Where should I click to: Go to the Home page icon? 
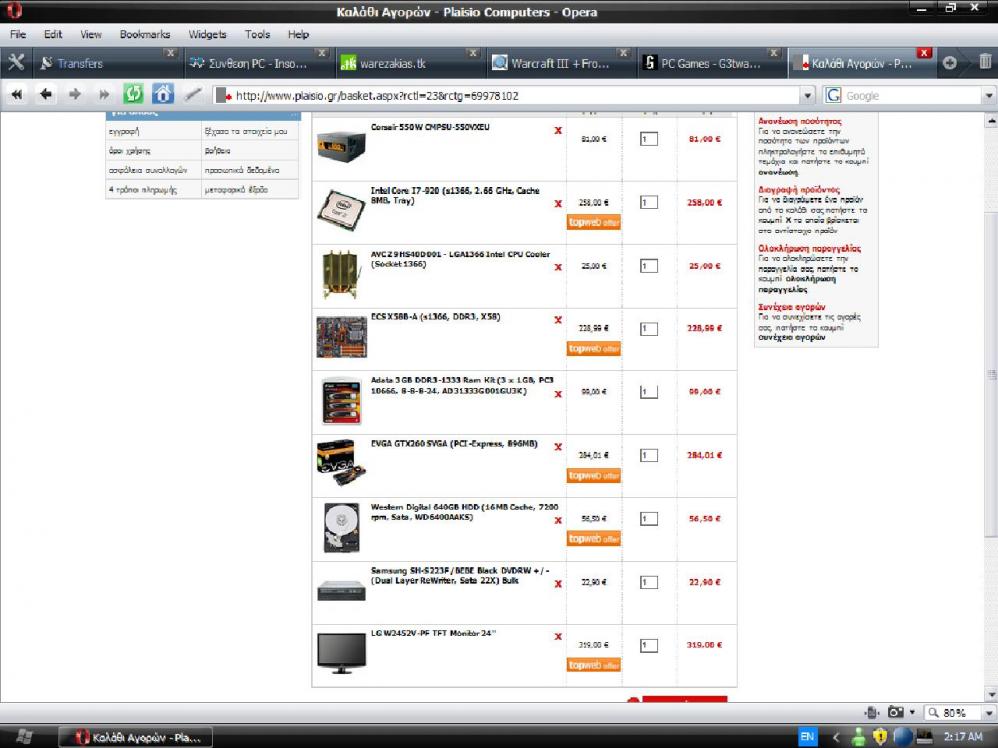162,94
